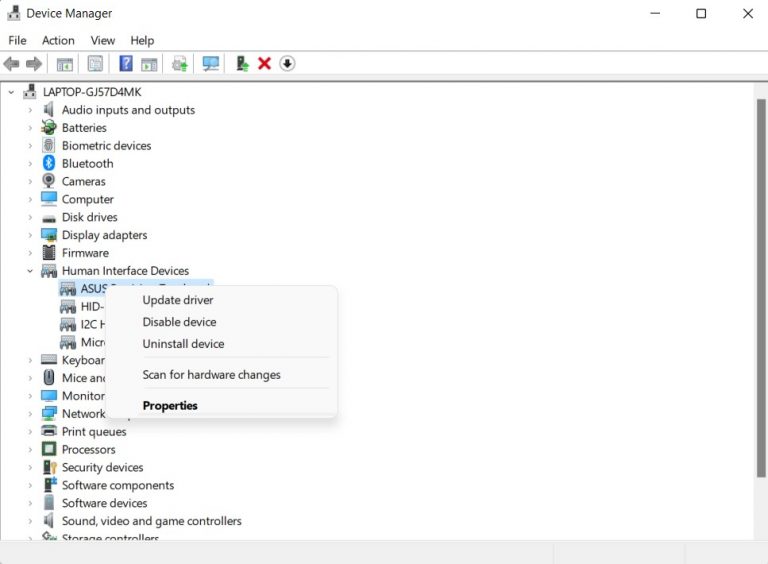Click the Biometric devices fingerprint icon
Viewport: 768px width, 564px height.
pos(48,145)
